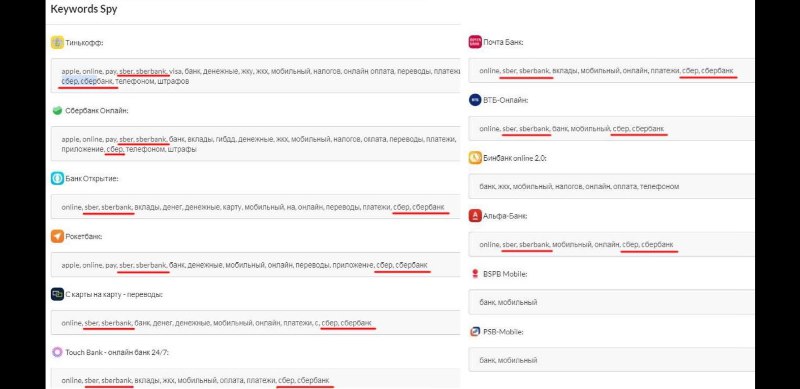The width and height of the screenshot is (800, 389).
Task: Select С карты на карту - переводы title
Action: click(114, 295)
